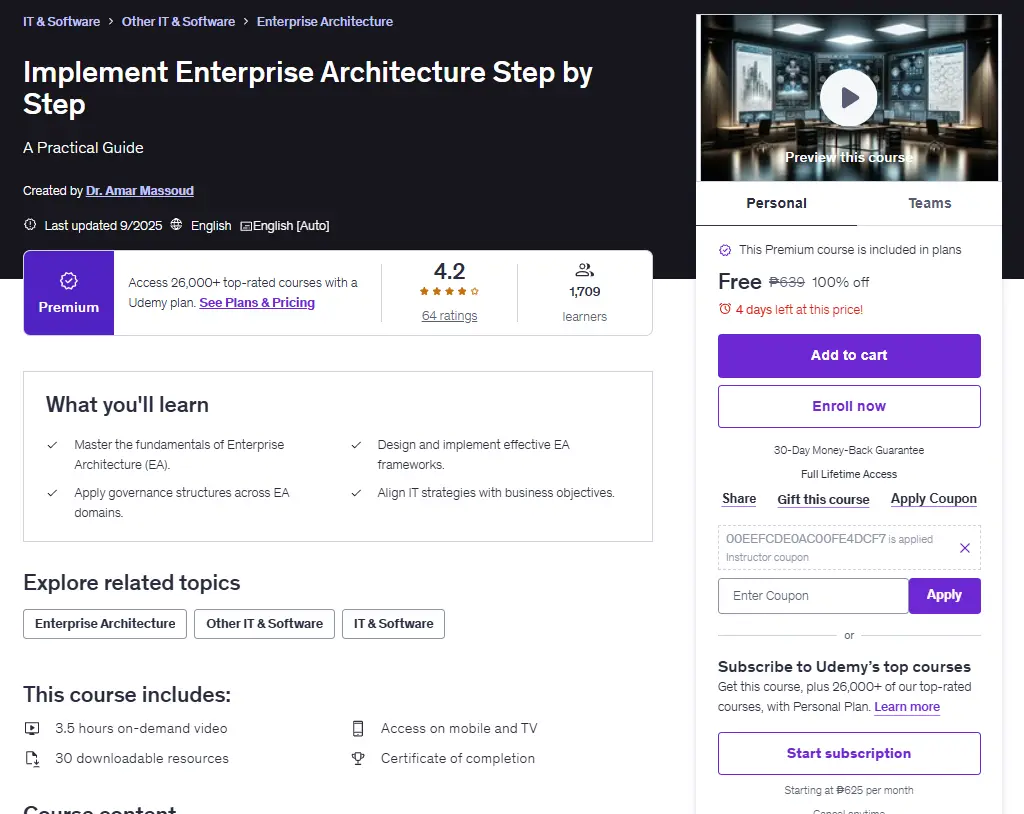Image resolution: width=1024 pixels, height=814 pixels.
Task: Click the '4 days left at this price!' text
Action: pyautogui.click(x=799, y=310)
